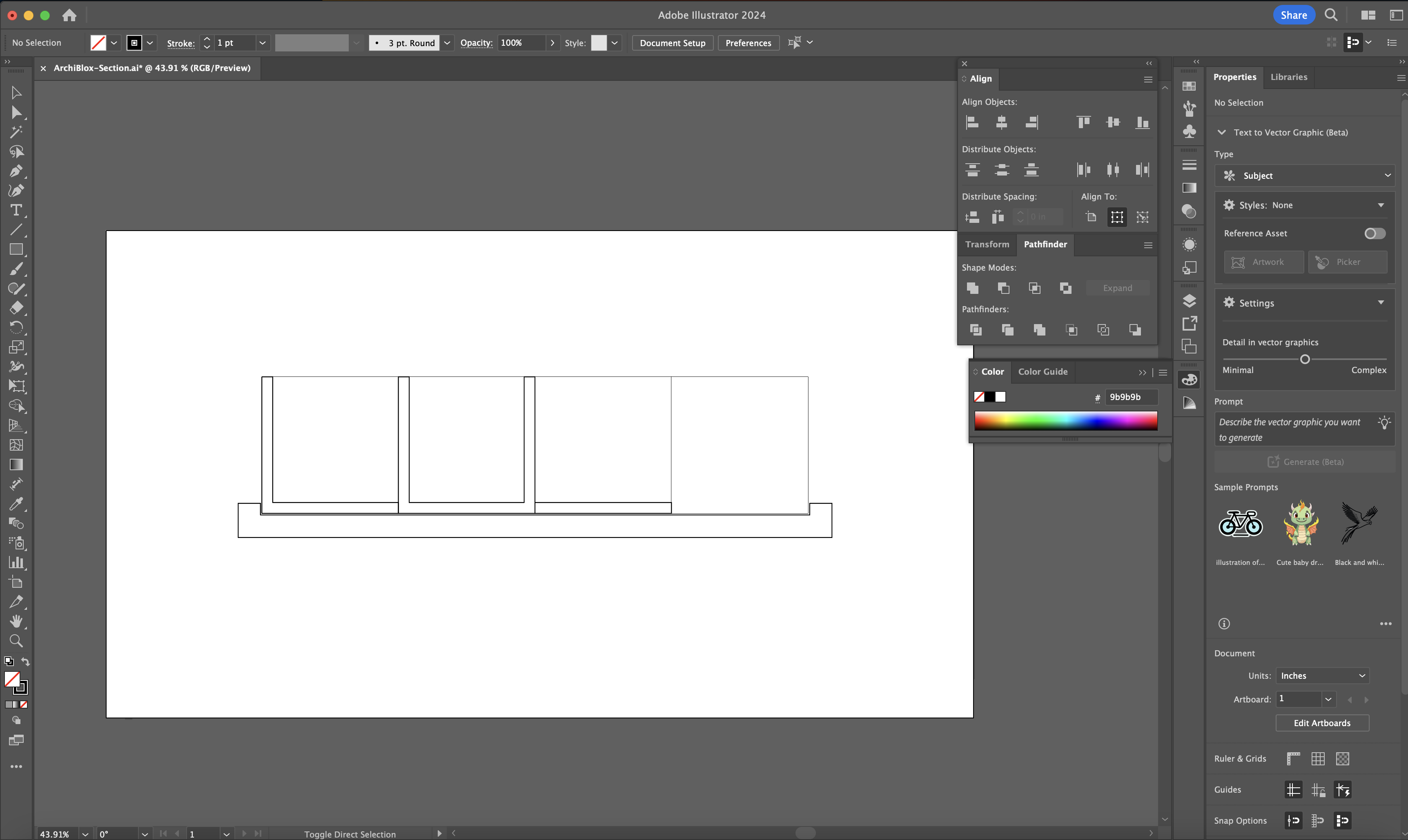Toggle the grid display icon
1408x840 pixels.
[1318, 758]
